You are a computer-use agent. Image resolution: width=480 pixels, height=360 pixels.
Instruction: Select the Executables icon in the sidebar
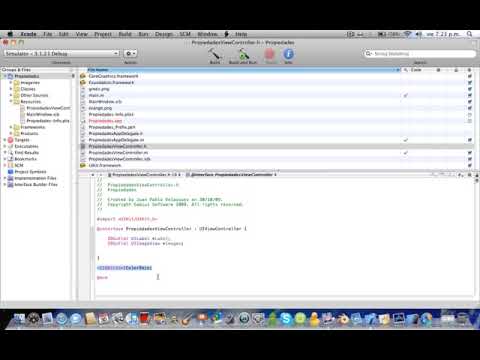click(x=10, y=146)
